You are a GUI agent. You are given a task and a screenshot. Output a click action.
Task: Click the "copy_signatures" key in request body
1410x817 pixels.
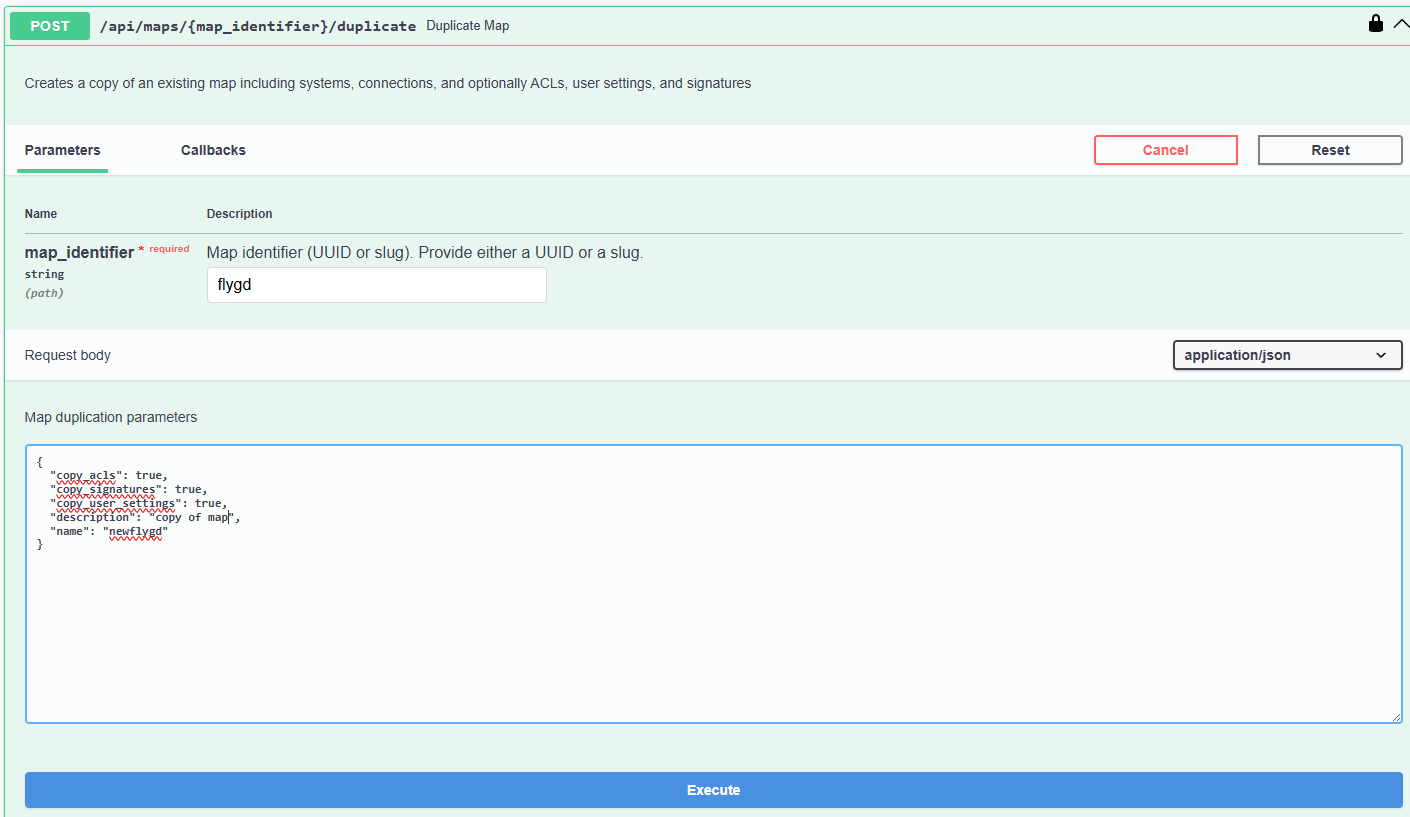coord(106,489)
